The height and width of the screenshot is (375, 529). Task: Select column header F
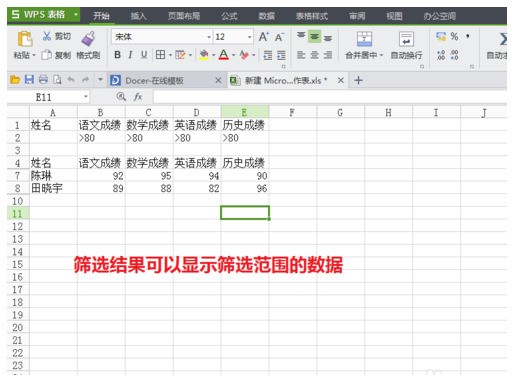coord(293,113)
